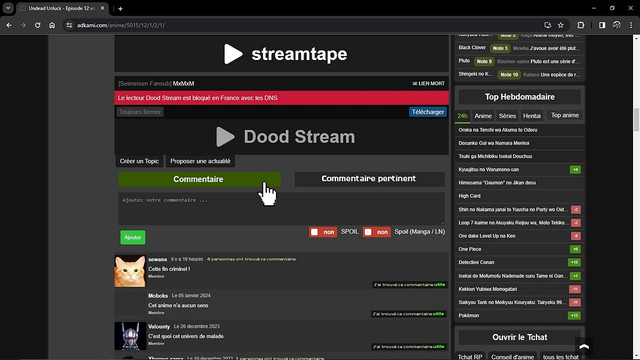
Task: Open Valounty's avatar image
Action: tap(130, 336)
